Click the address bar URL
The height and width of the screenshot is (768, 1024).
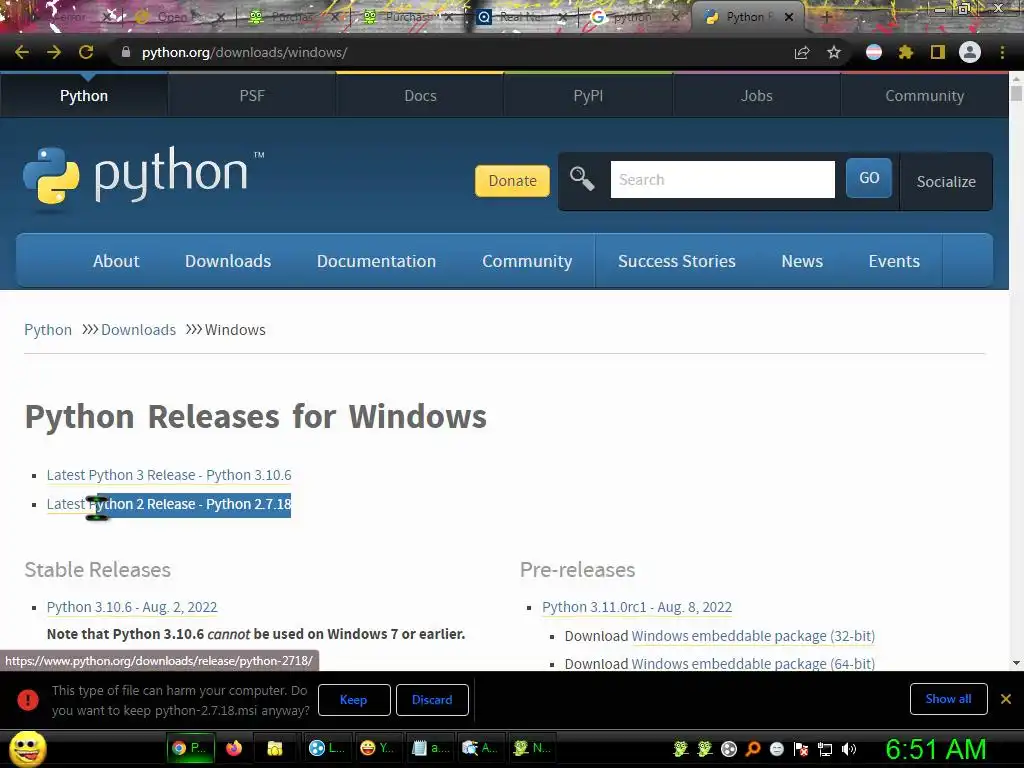pos(244,52)
